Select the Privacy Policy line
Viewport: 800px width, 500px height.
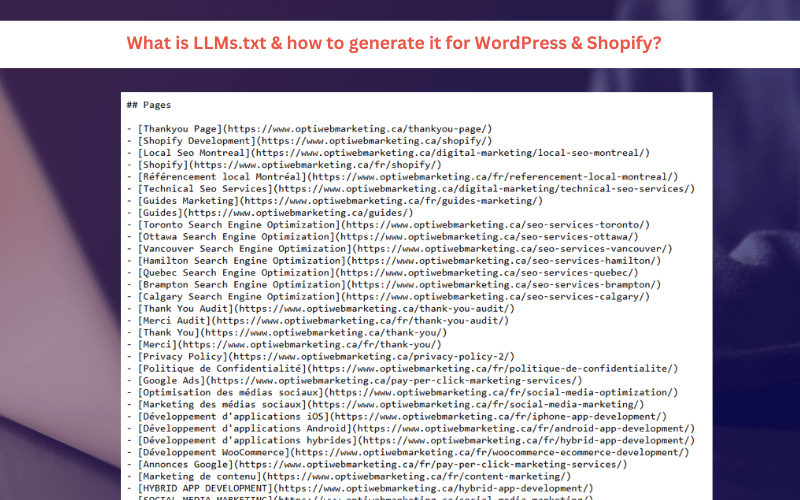point(321,357)
